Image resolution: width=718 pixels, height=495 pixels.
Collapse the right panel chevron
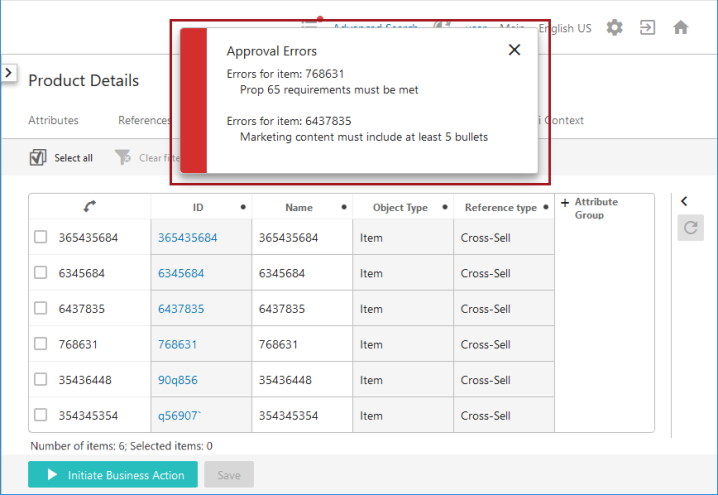point(684,201)
